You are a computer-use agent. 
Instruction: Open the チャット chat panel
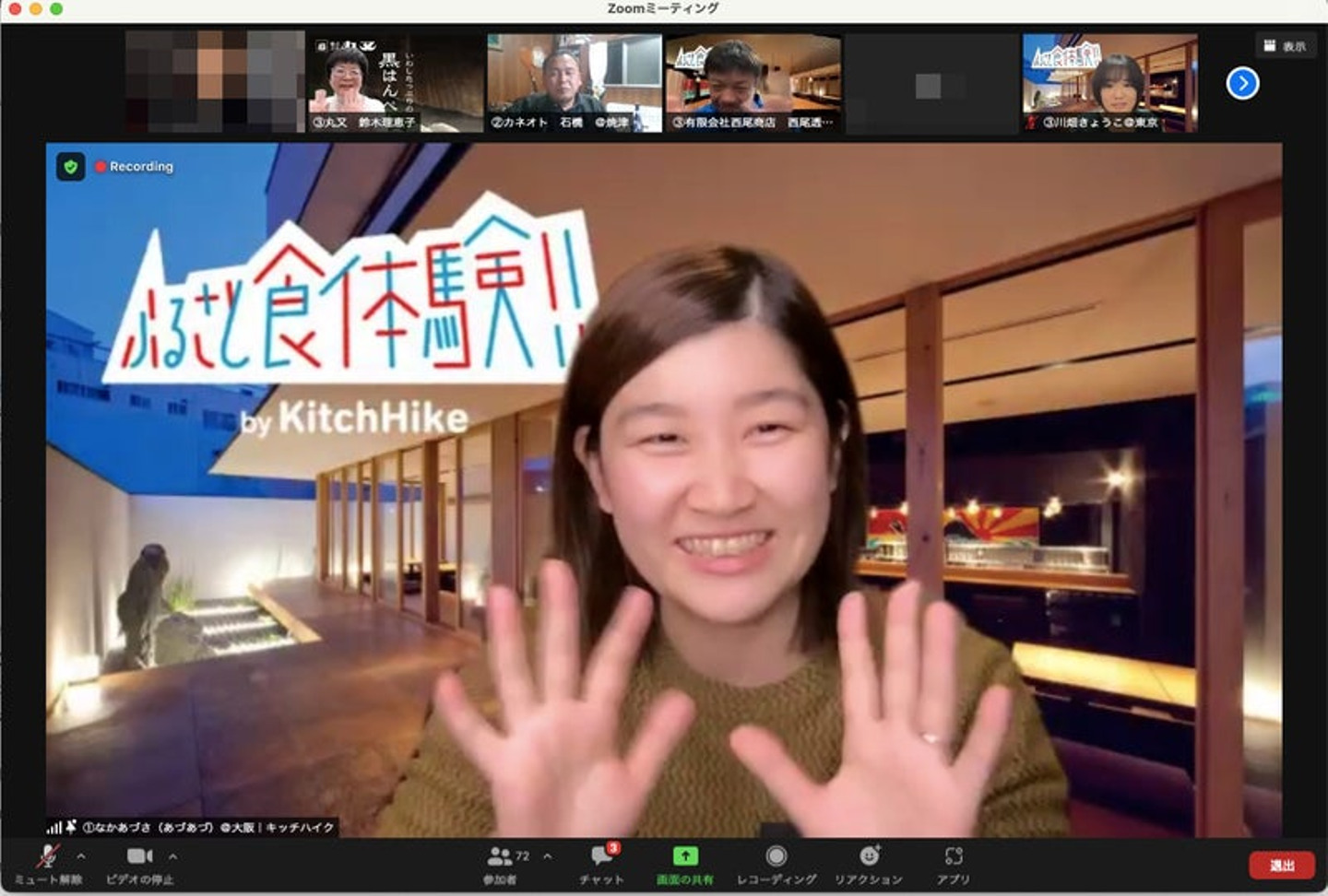(x=601, y=864)
